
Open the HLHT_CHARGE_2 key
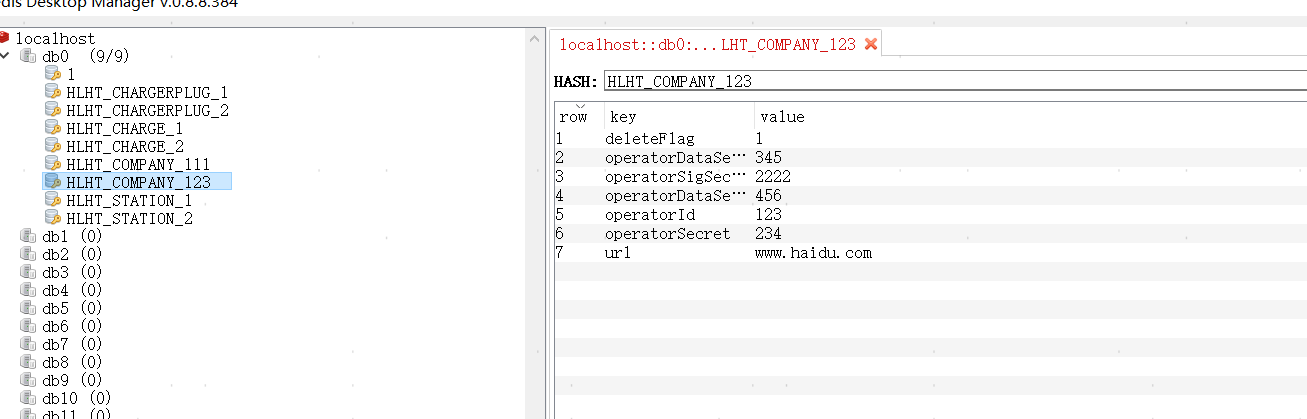click(124, 146)
